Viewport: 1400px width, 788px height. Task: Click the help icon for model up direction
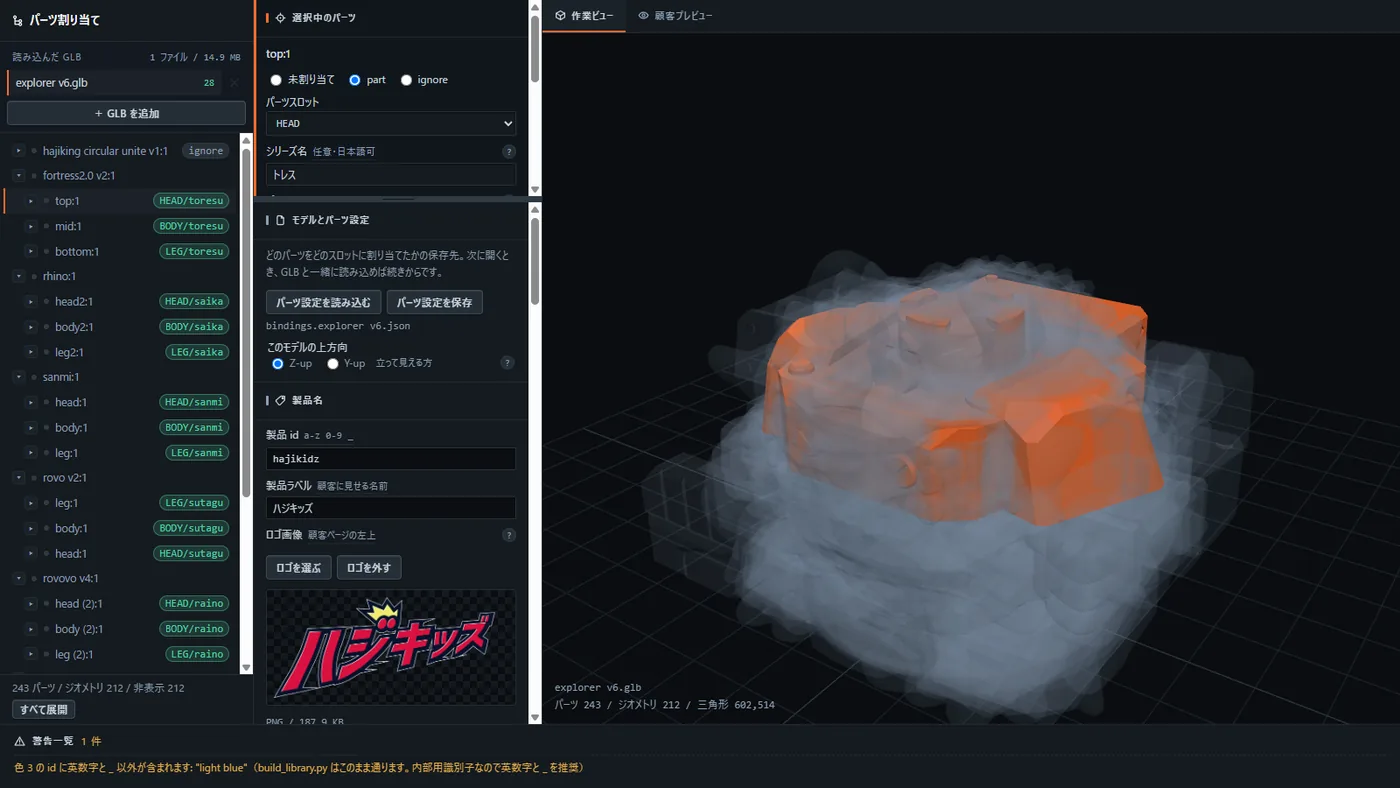[x=508, y=363]
